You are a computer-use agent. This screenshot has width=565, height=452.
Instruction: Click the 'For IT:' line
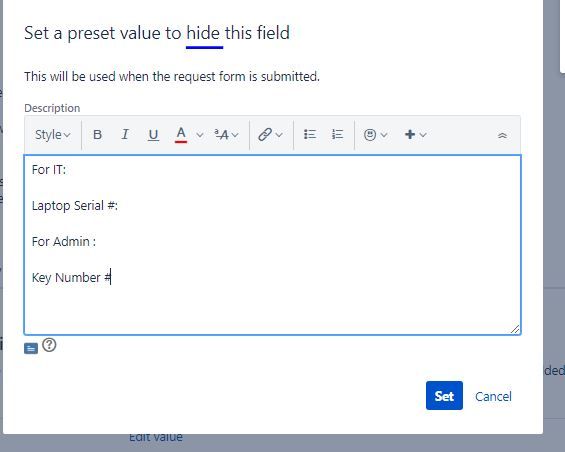49,170
